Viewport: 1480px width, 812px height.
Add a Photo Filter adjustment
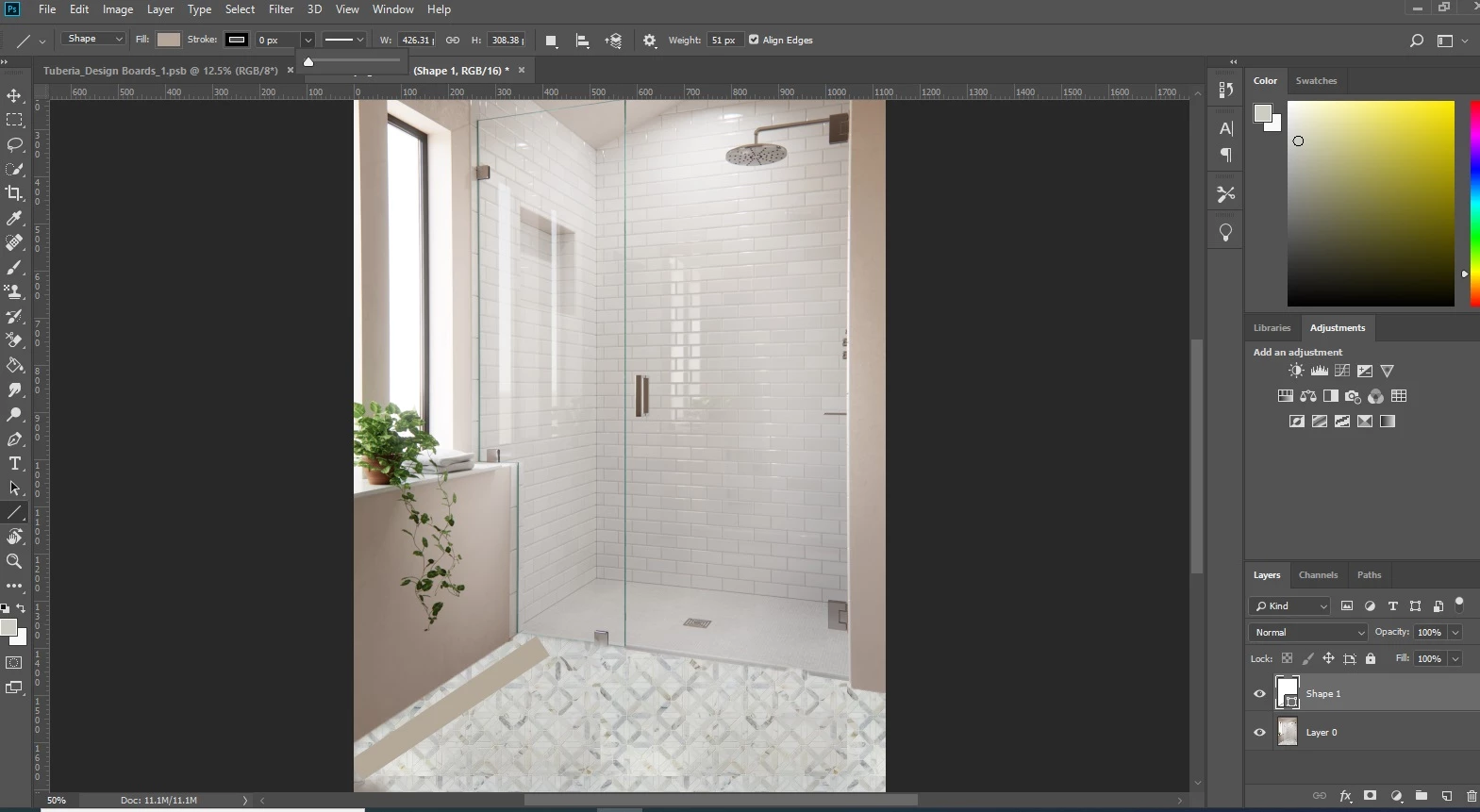tap(1354, 396)
